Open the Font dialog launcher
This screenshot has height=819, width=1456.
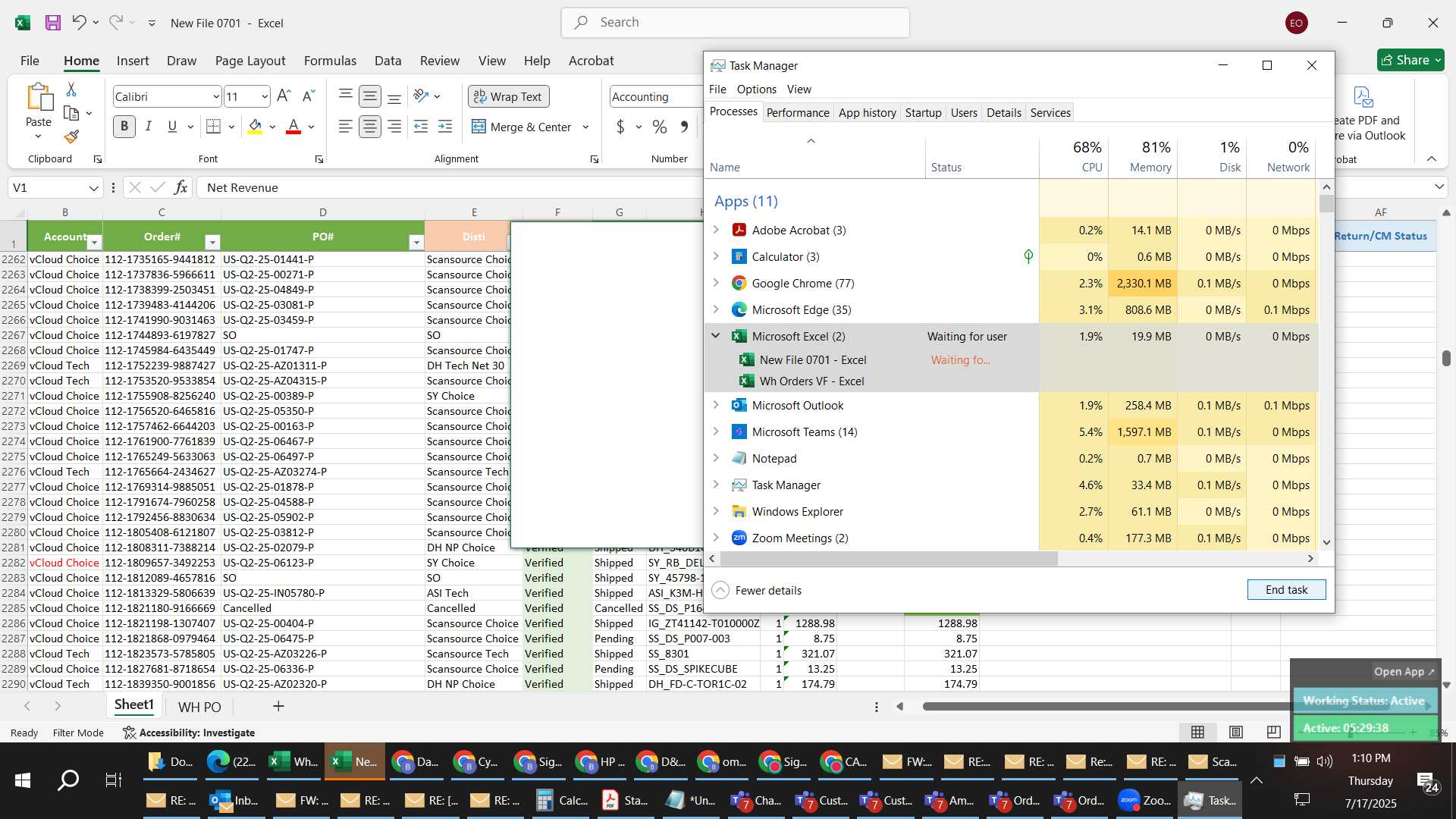tap(319, 159)
